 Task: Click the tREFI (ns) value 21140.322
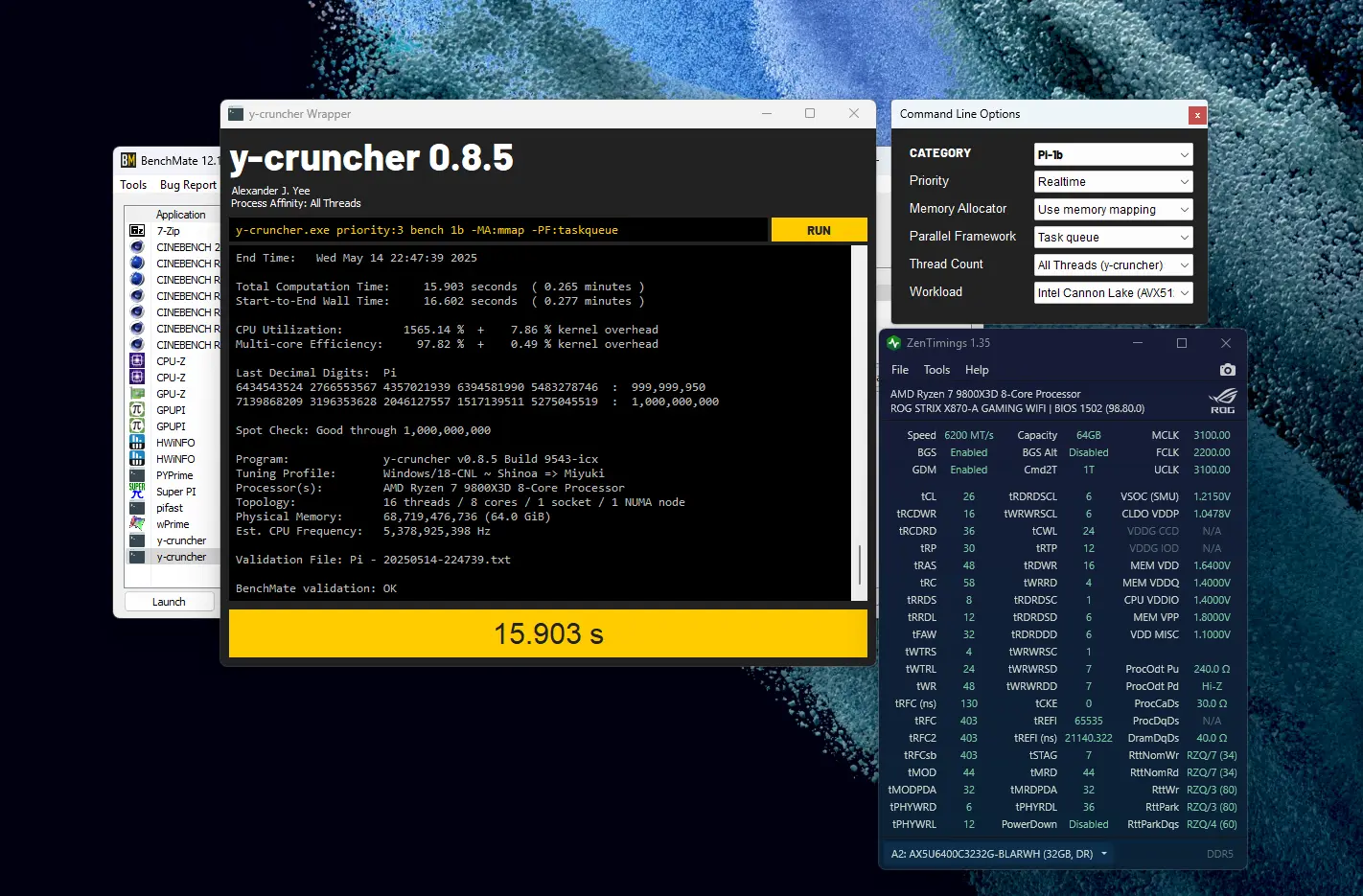coord(1089,738)
